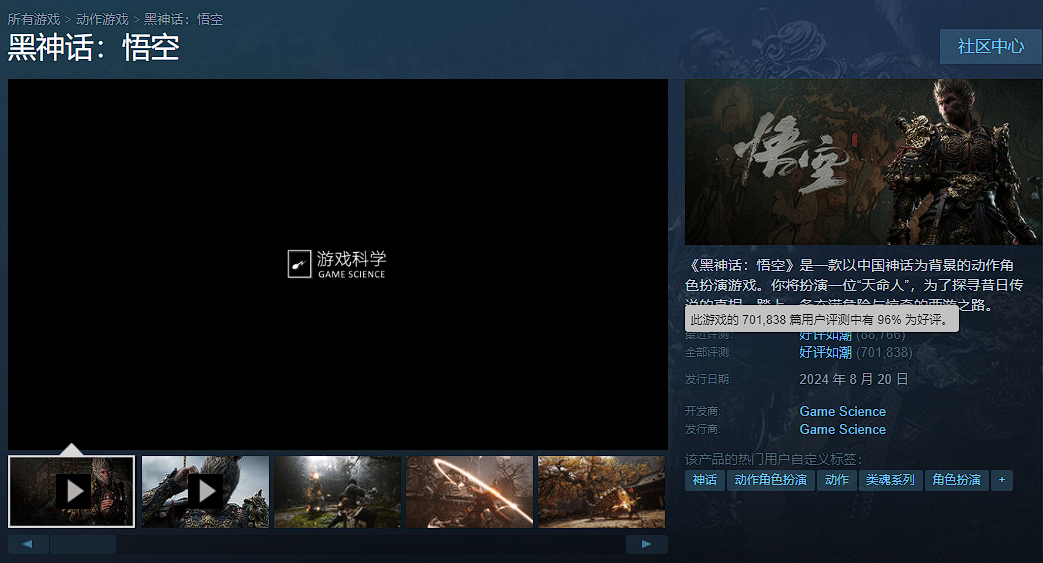Click the right arrow of thumbnail strip

[x=647, y=544]
